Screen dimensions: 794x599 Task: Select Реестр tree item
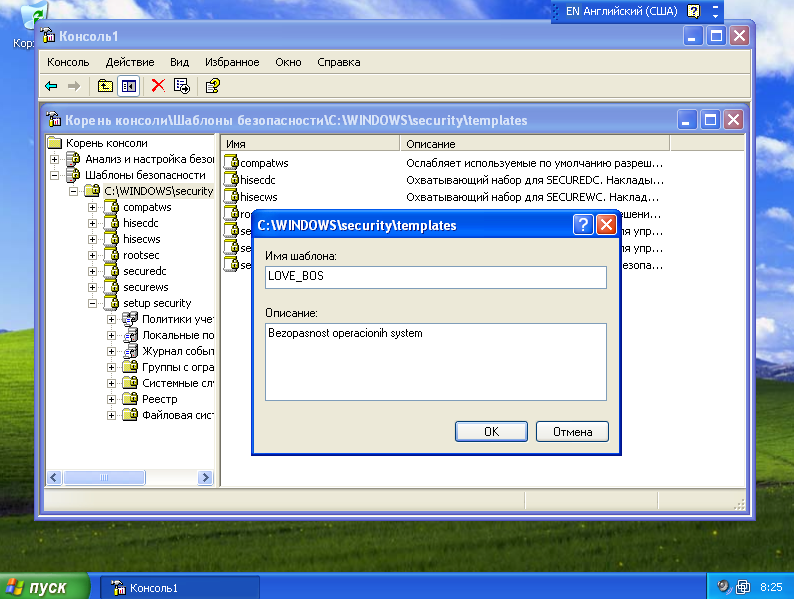160,399
